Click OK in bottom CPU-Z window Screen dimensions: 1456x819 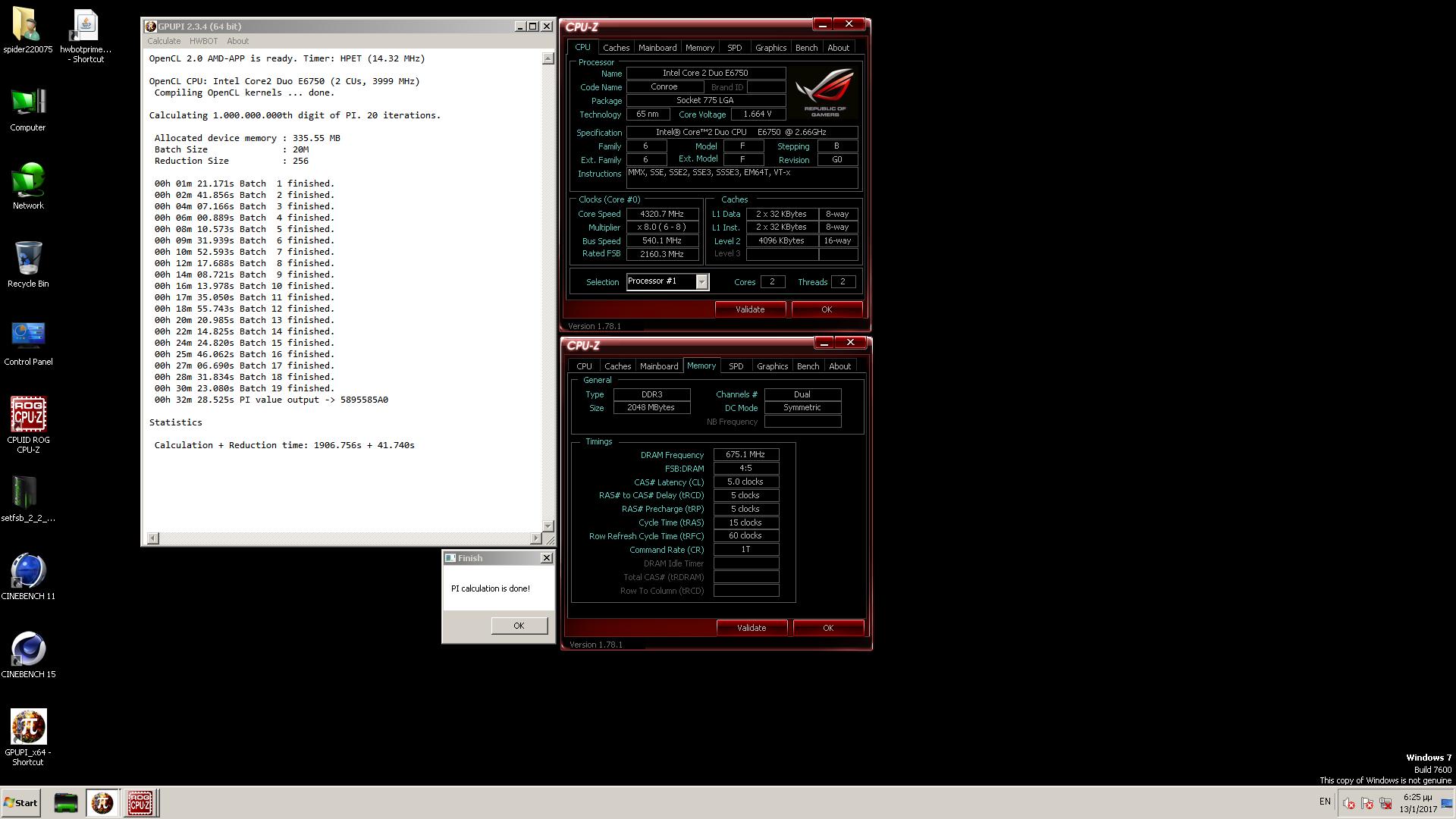tap(828, 628)
